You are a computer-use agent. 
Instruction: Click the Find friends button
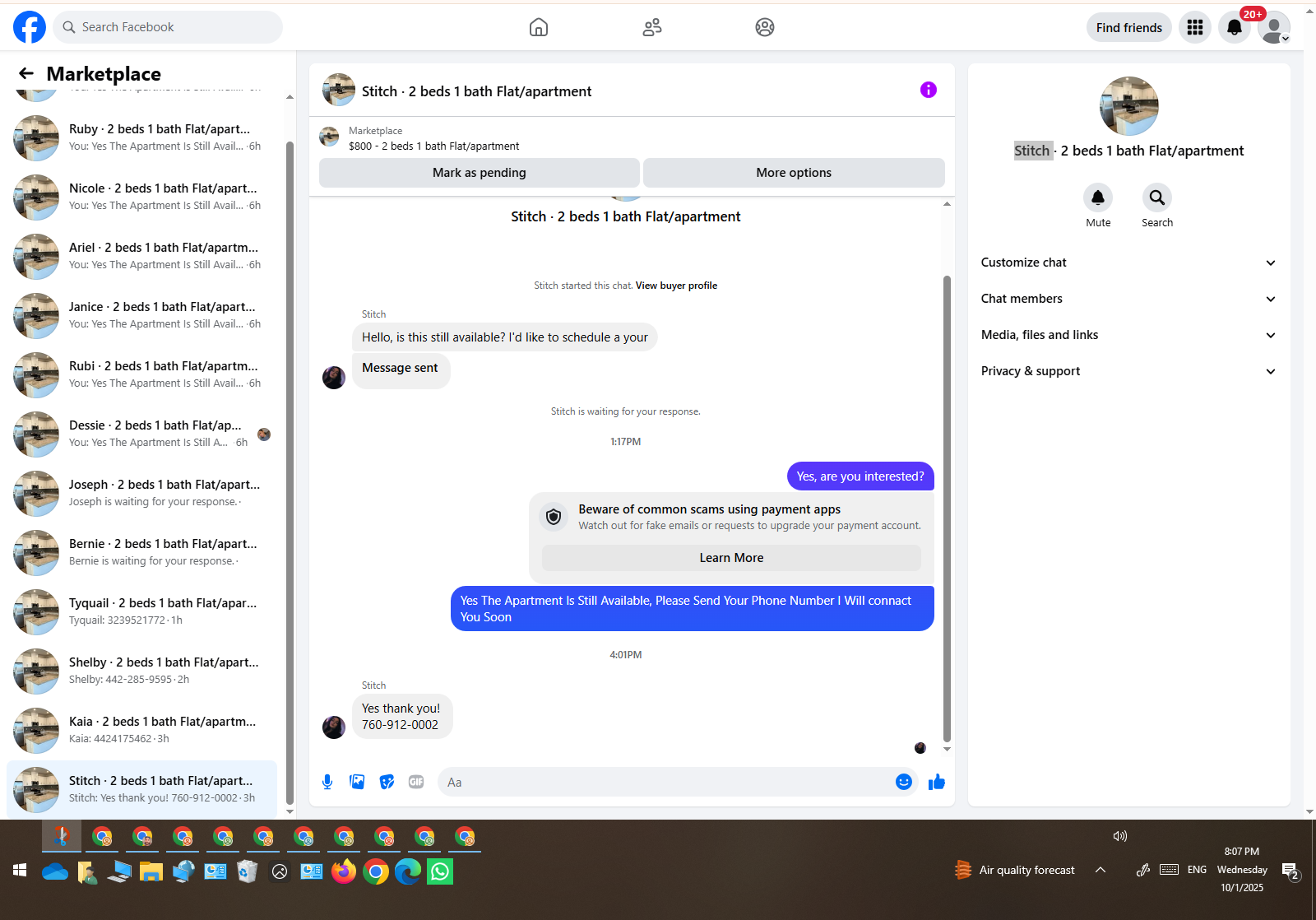point(1129,27)
